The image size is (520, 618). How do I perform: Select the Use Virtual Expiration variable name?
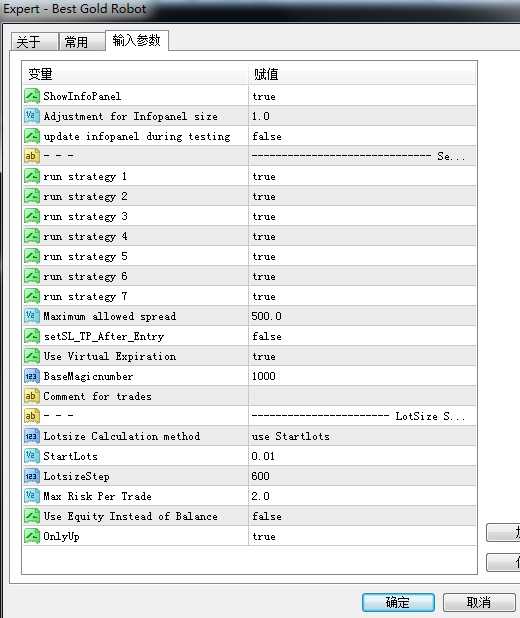(x=110, y=356)
